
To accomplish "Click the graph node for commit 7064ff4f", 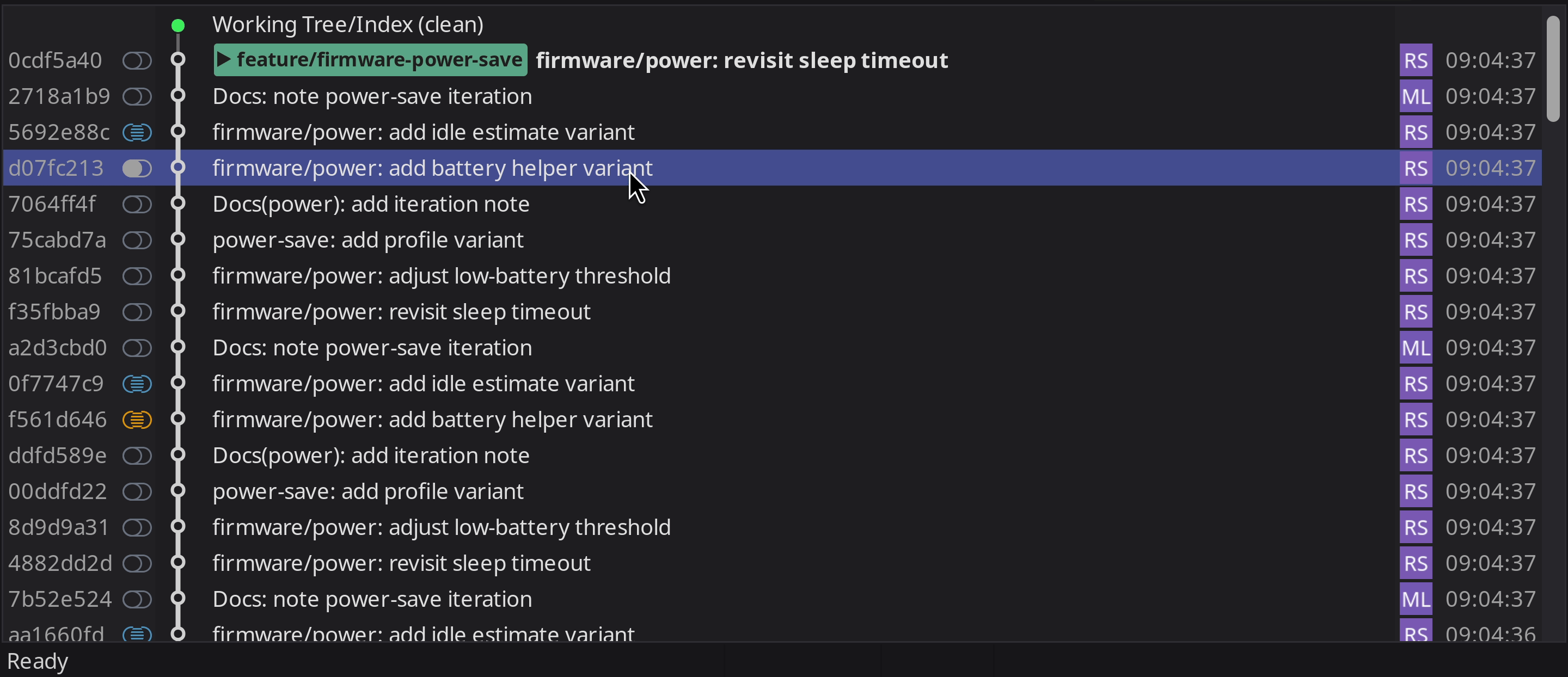I will click(177, 204).
